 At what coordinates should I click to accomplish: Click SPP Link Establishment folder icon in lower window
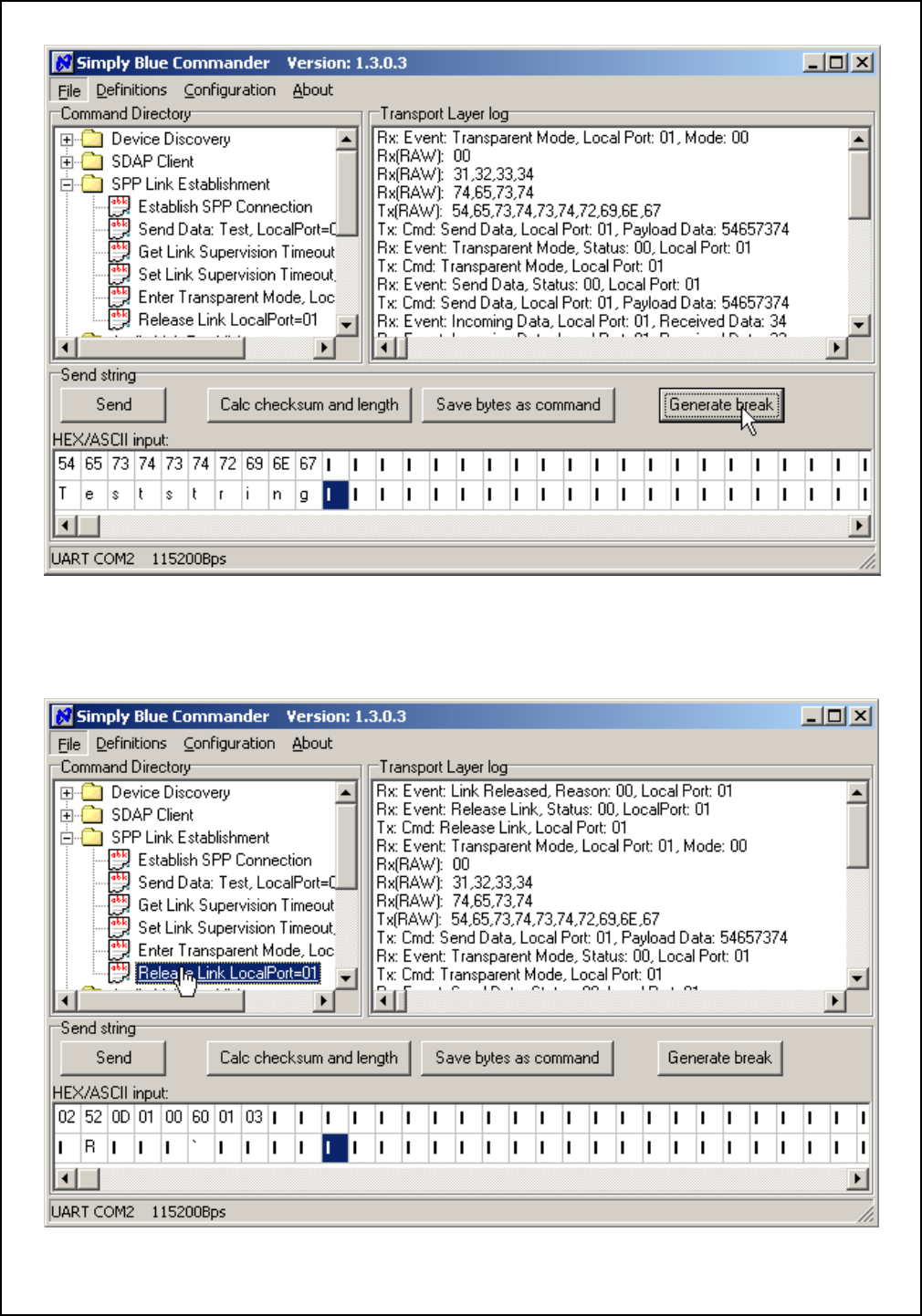coord(92,837)
